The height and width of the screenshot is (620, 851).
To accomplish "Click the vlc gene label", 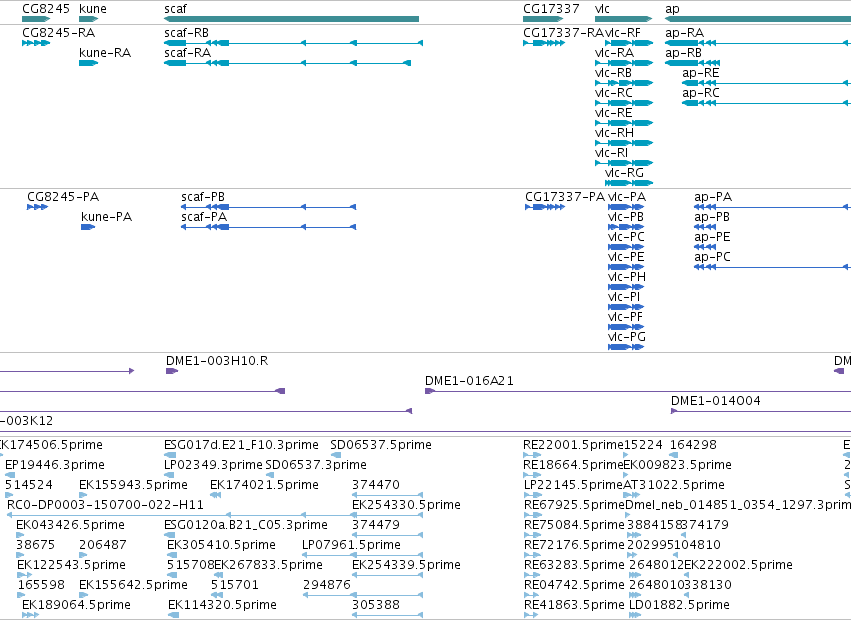I will pyautogui.click(x=602, y=9).
